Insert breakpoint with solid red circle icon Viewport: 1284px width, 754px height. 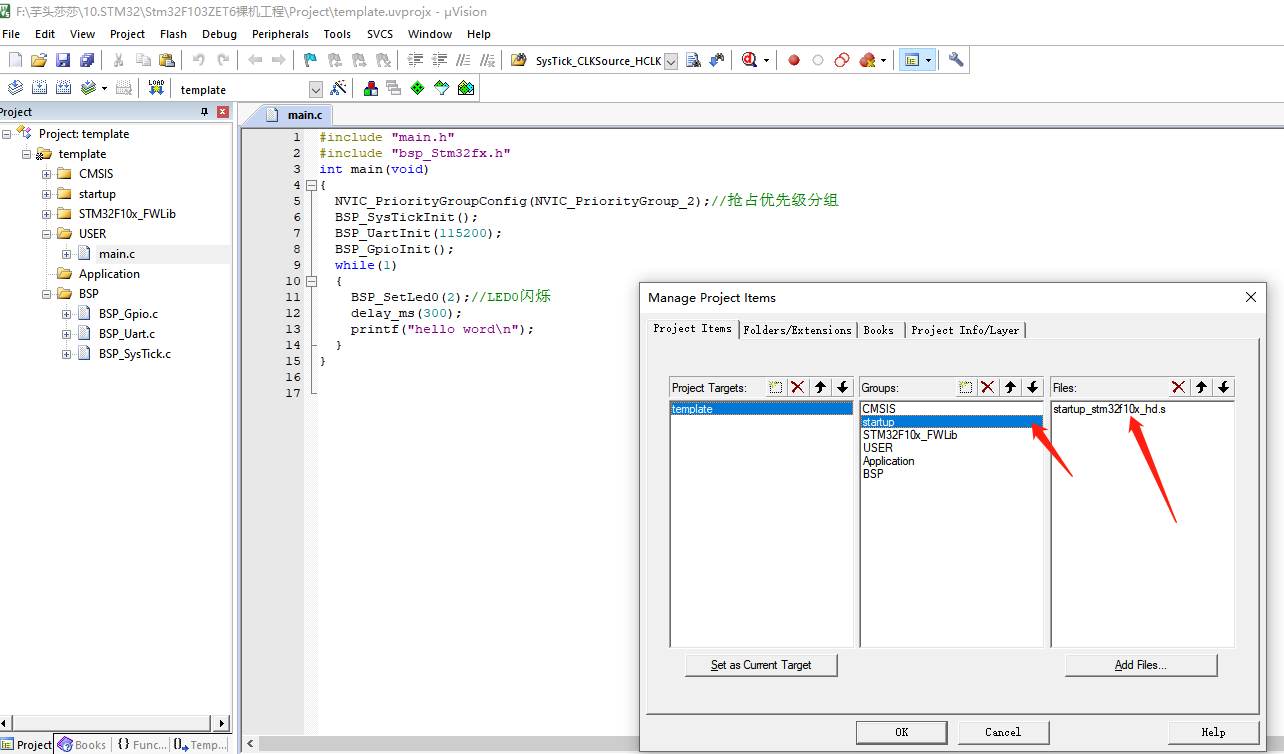(x=794, y=60)
